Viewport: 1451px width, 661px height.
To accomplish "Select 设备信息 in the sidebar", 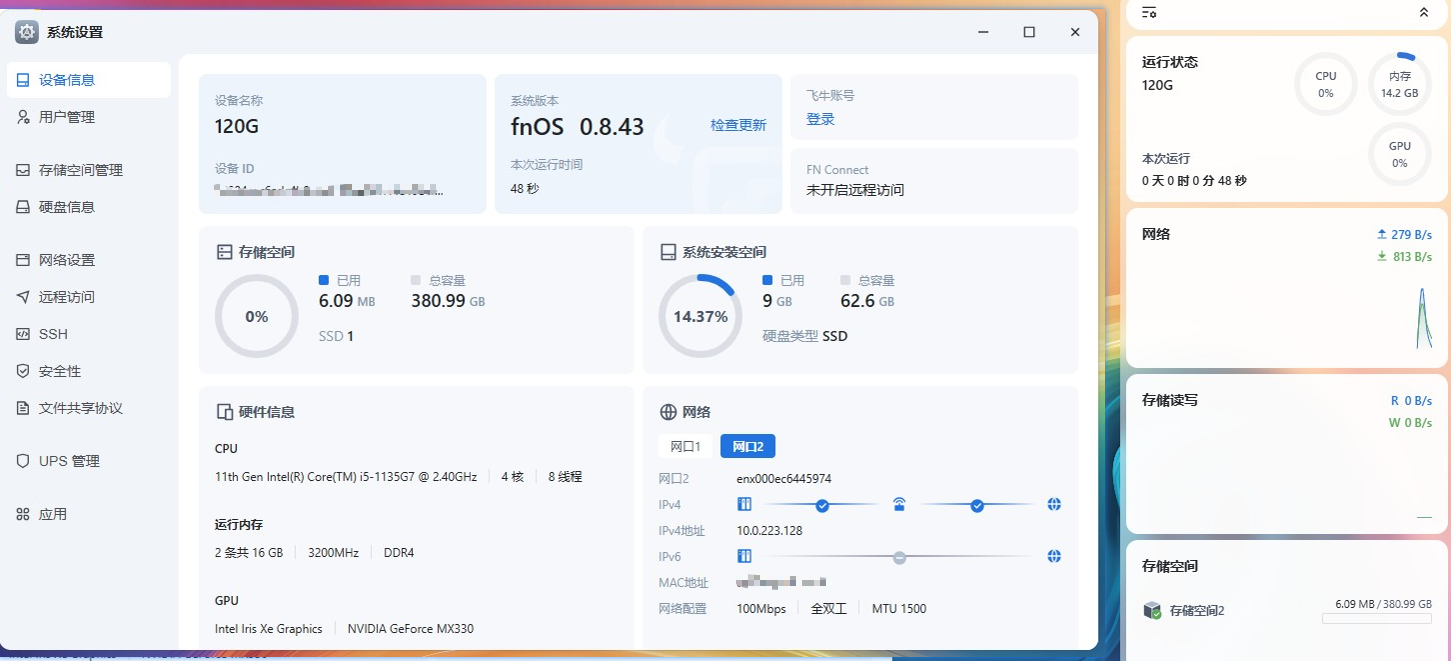I will 66,80.
